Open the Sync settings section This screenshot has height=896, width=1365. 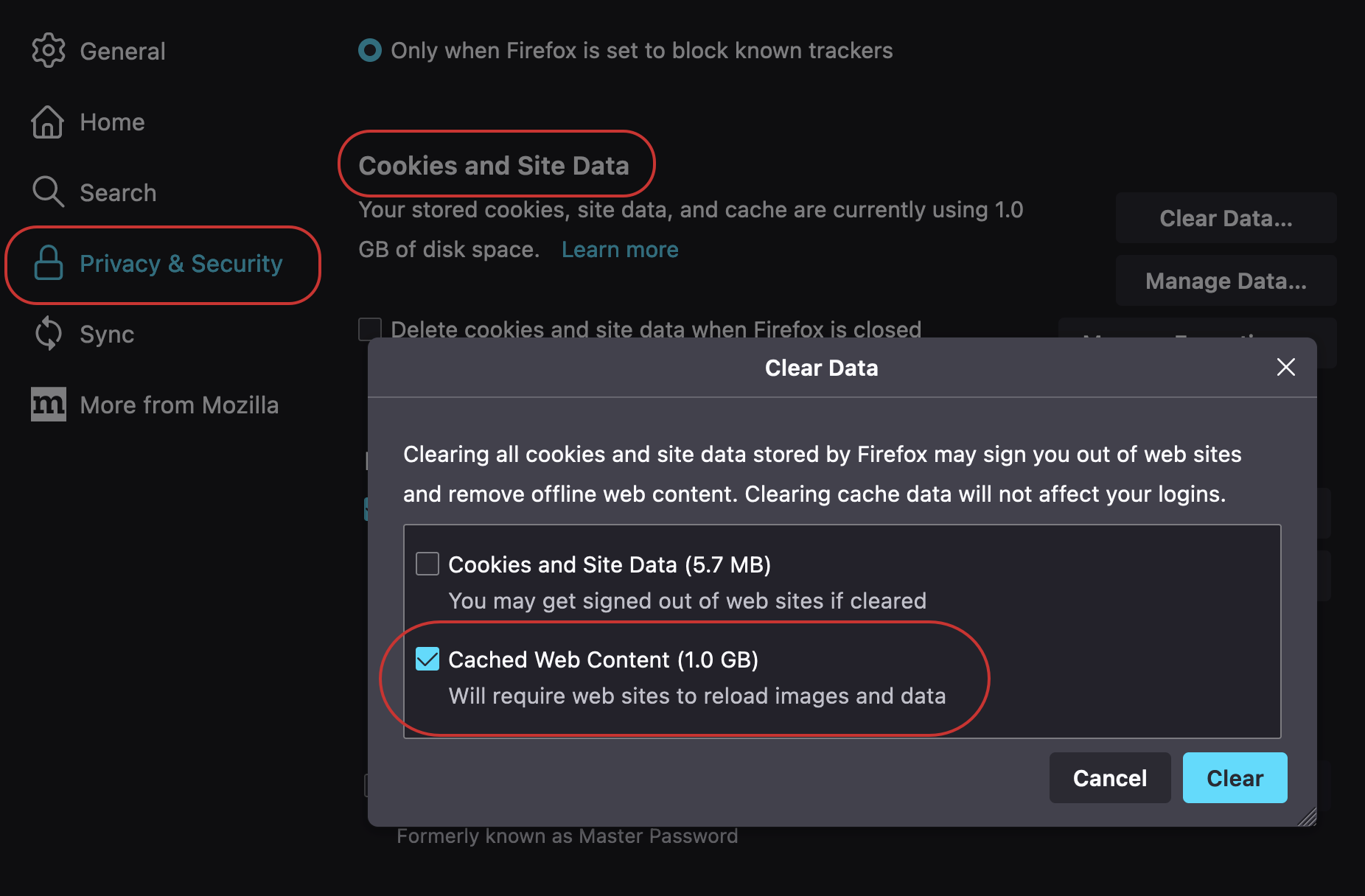point(107,335)
